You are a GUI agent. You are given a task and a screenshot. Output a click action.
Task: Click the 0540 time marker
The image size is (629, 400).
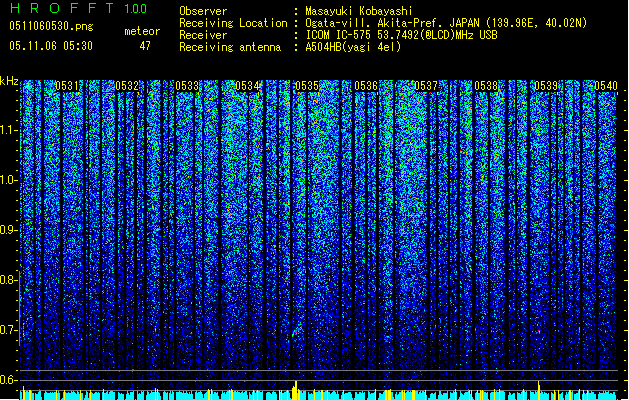tap(606, 86)
